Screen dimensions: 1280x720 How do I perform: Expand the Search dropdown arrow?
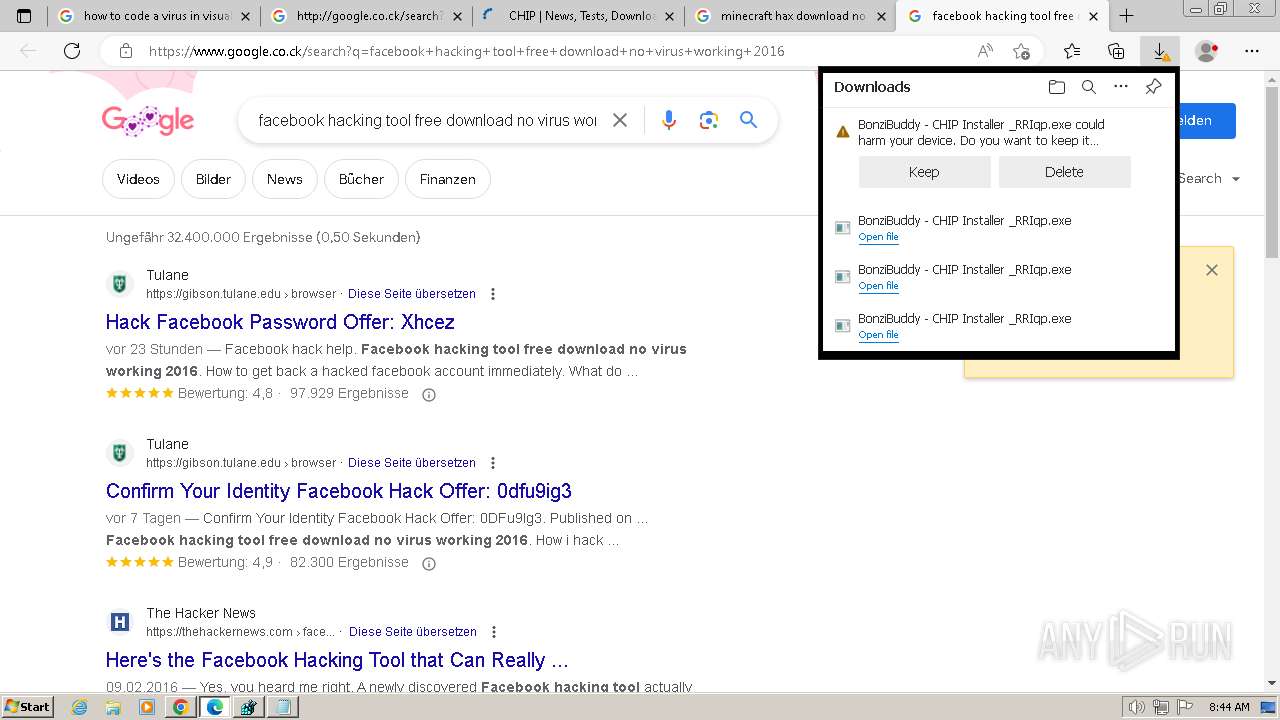[1236, 179]
